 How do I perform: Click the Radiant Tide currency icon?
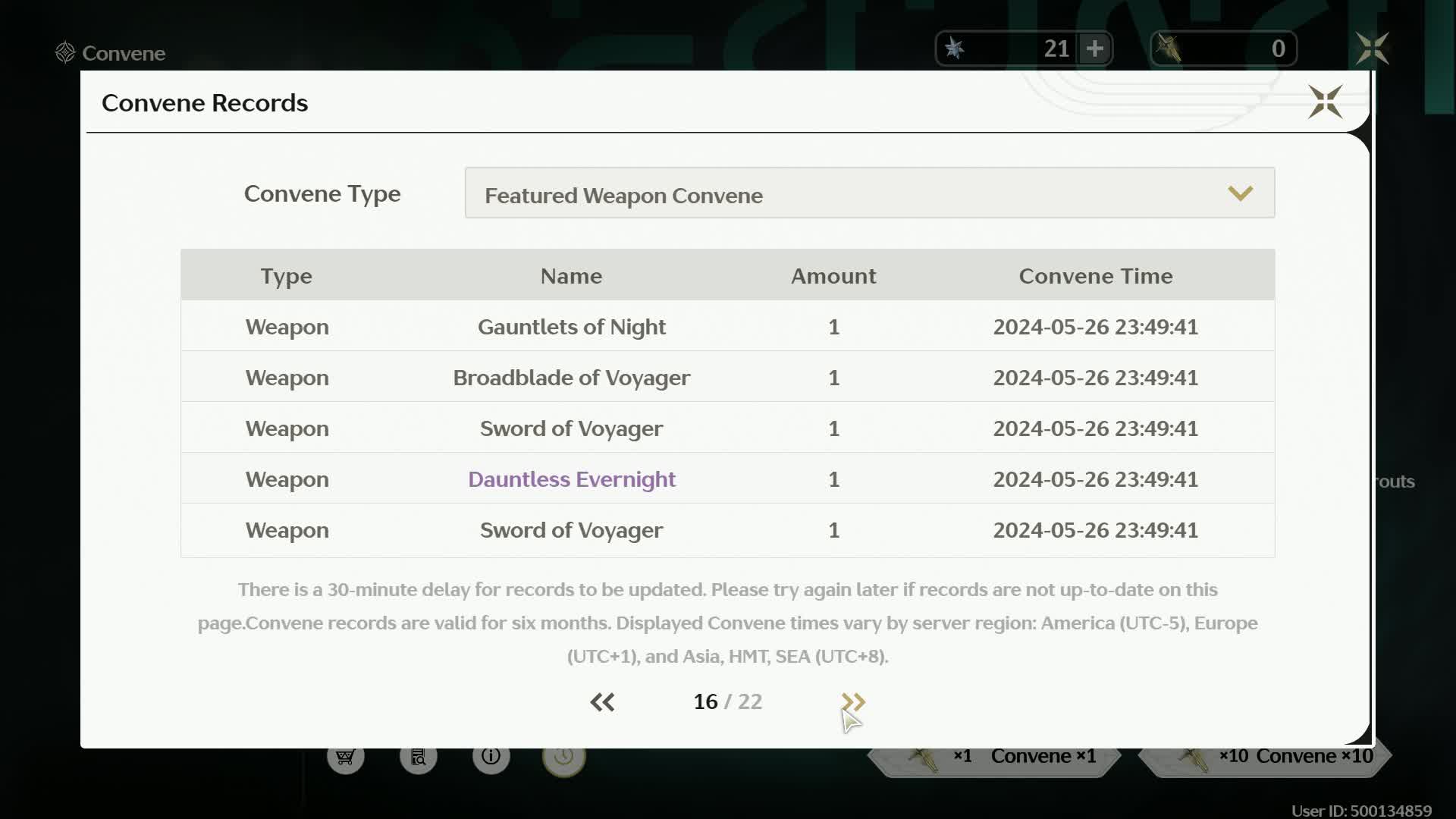[1172, 48]
